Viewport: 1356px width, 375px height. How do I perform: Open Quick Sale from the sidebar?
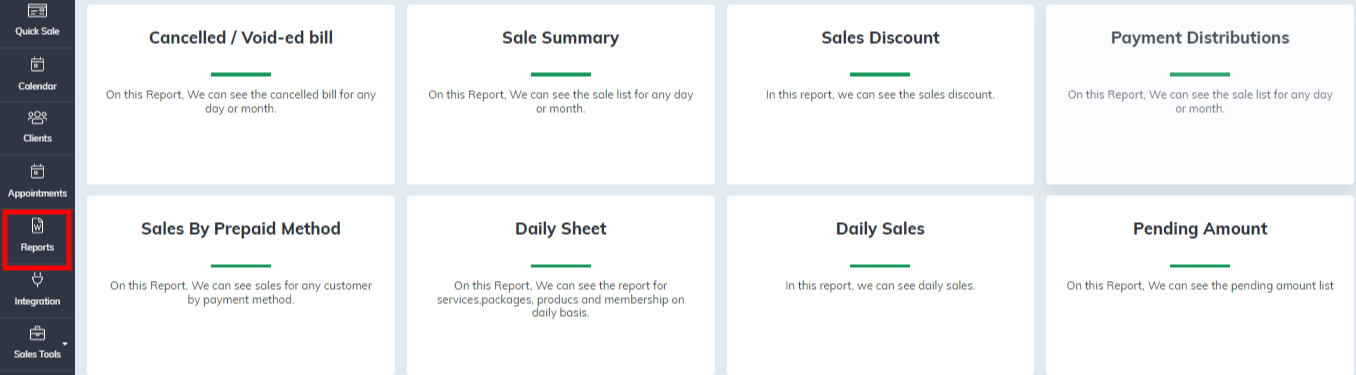tap(37, 20)
